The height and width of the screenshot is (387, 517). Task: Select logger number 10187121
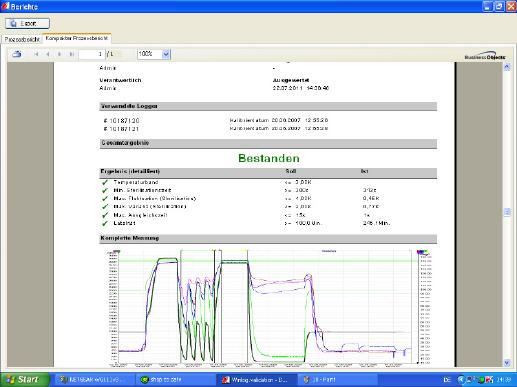(121, 129)
